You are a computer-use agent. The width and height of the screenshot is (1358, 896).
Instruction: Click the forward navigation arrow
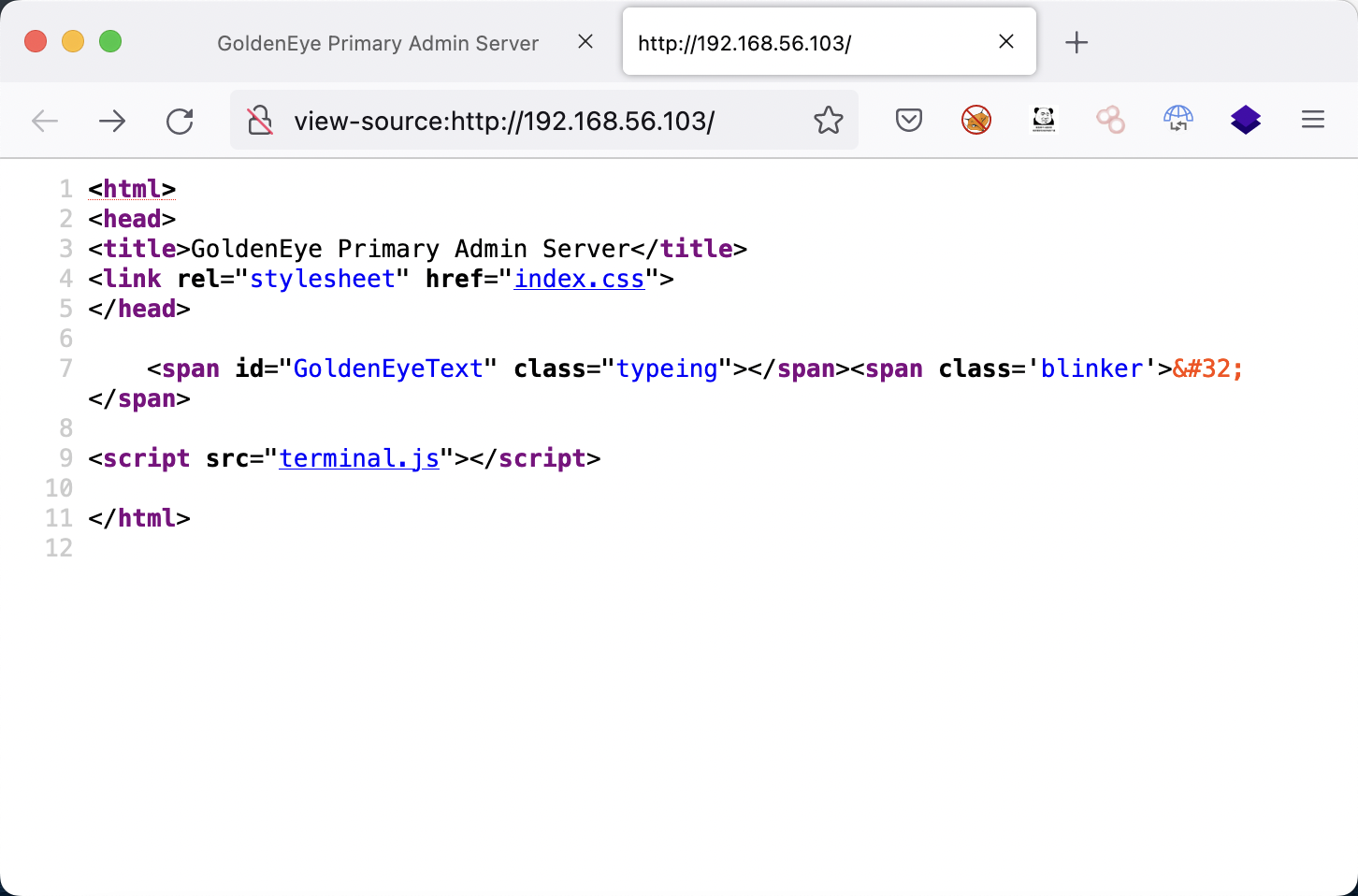pos(112,121)
